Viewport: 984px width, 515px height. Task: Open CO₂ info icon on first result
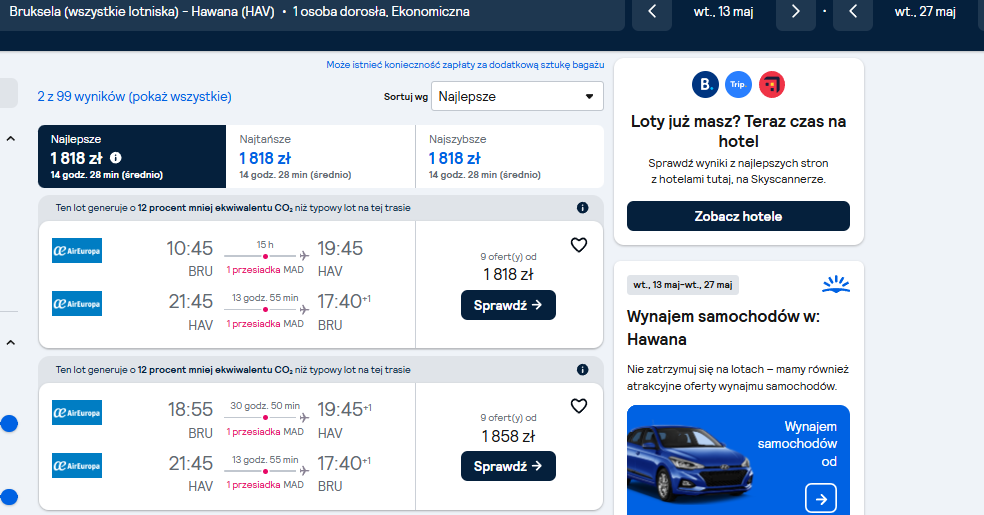click(x=582, y=208)
